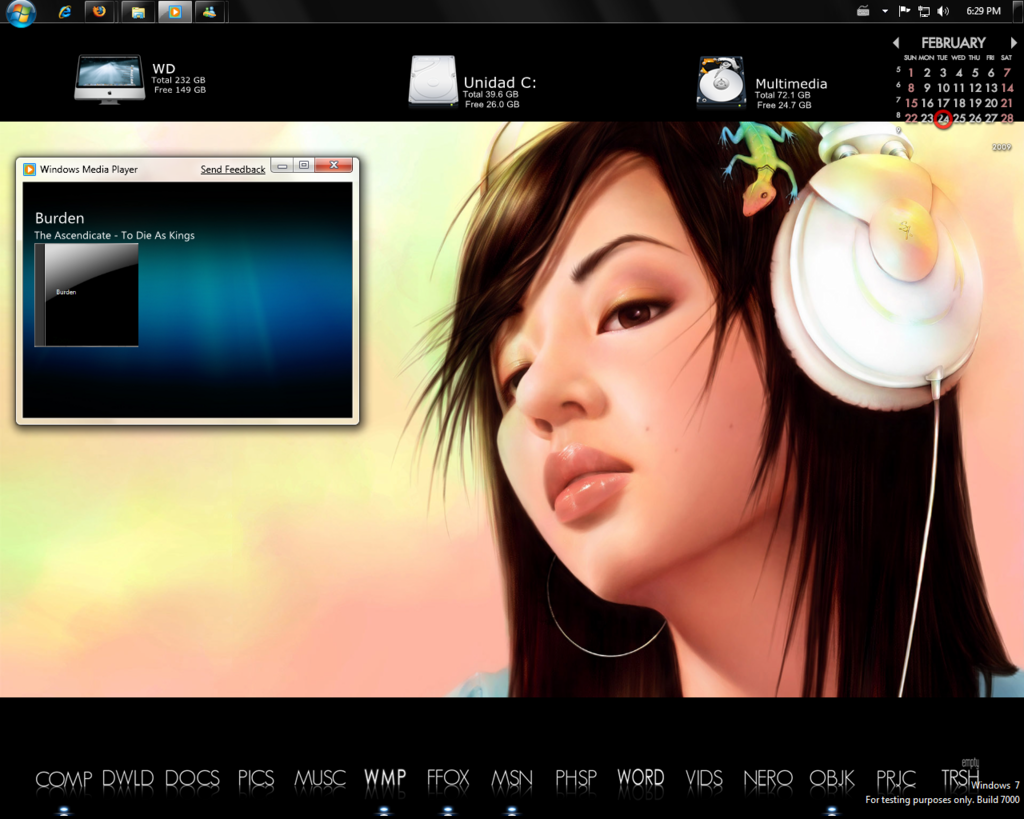Open the Unidad C: hard drive icon

(432, 81)
